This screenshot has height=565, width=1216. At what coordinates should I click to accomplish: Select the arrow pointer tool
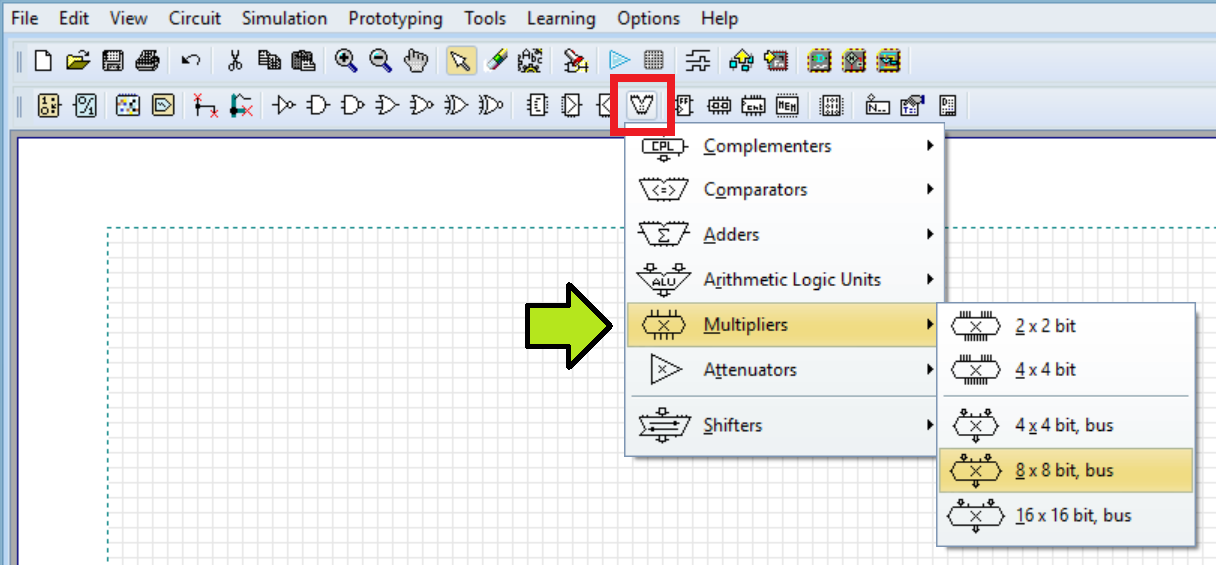coord(460,61)
